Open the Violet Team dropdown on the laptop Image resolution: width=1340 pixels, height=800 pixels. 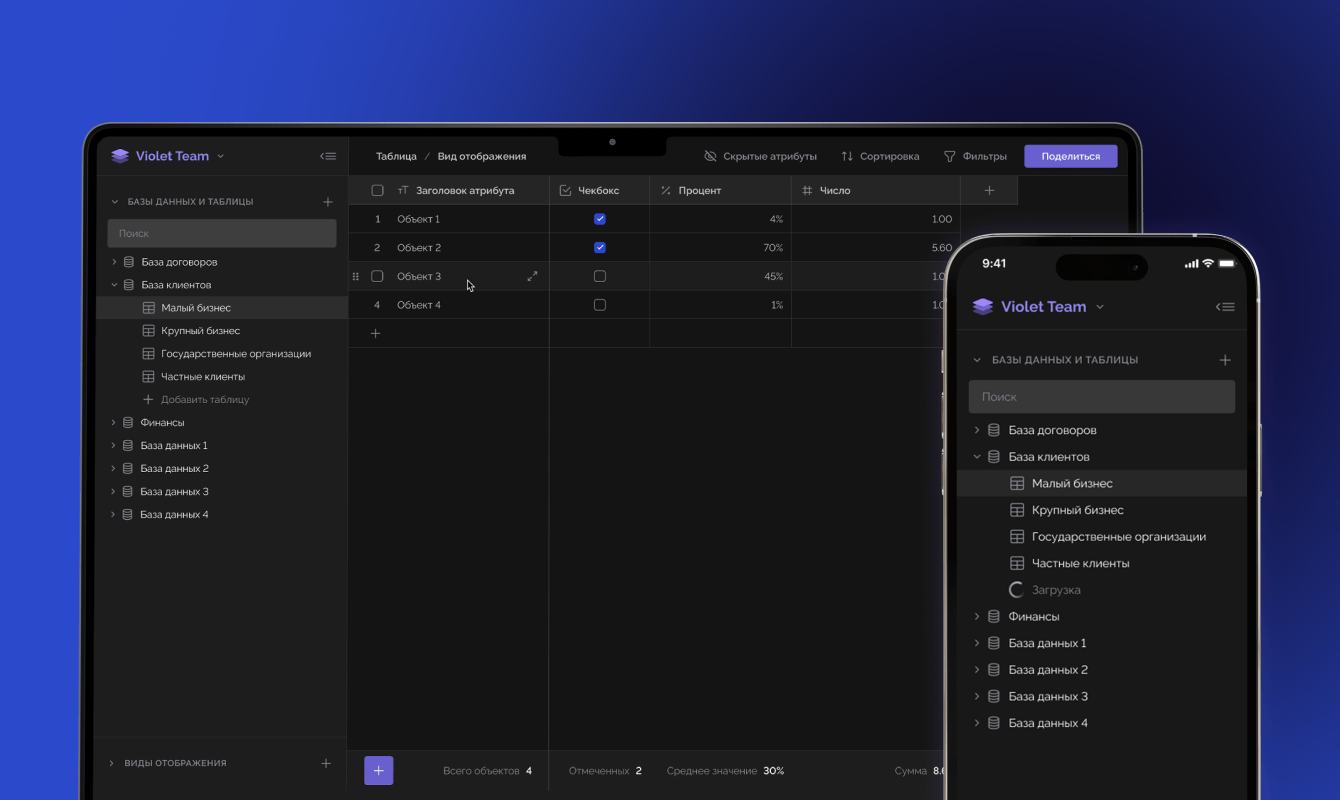pos(221,156)
